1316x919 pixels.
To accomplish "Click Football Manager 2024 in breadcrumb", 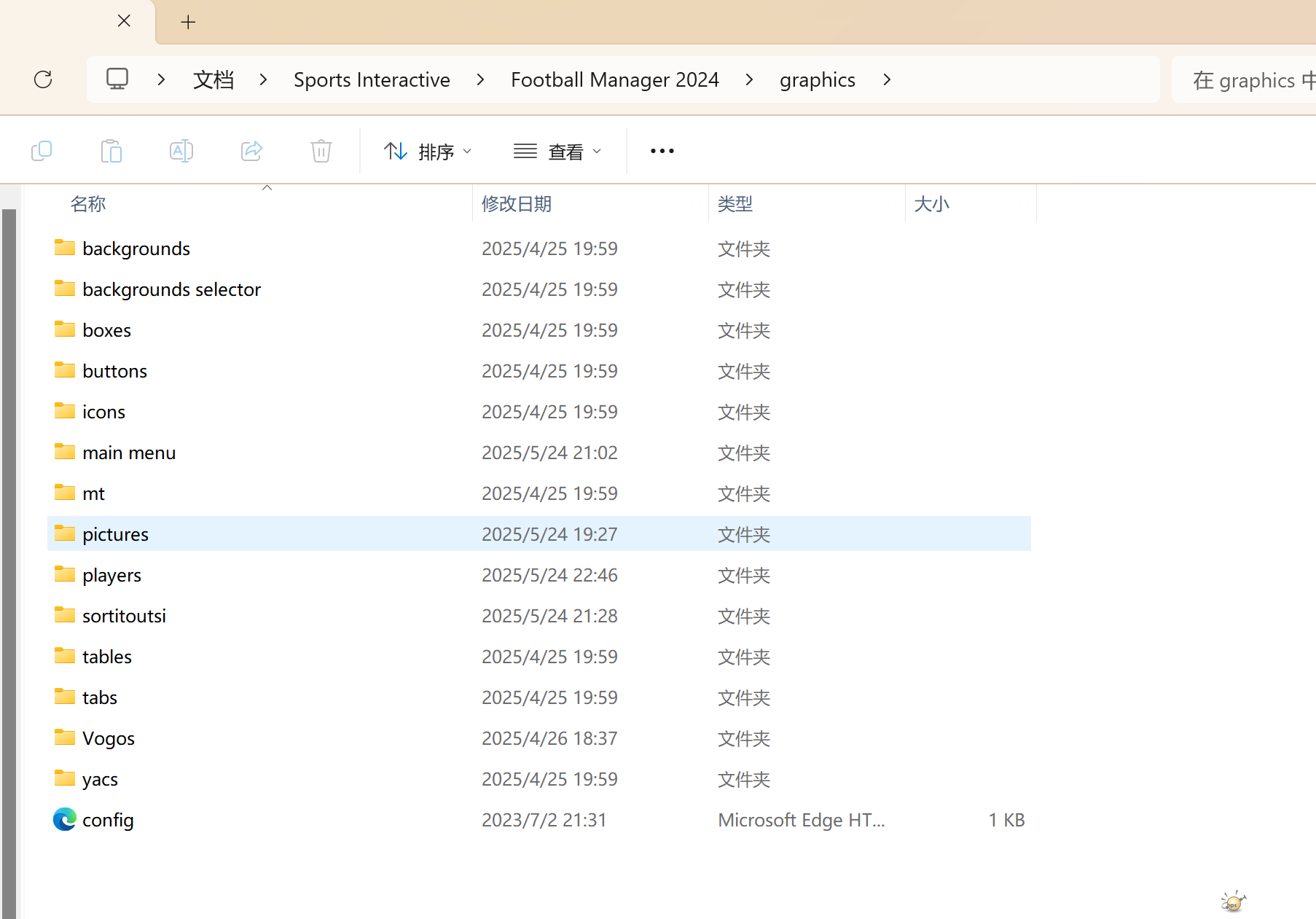I will [615, 79].
